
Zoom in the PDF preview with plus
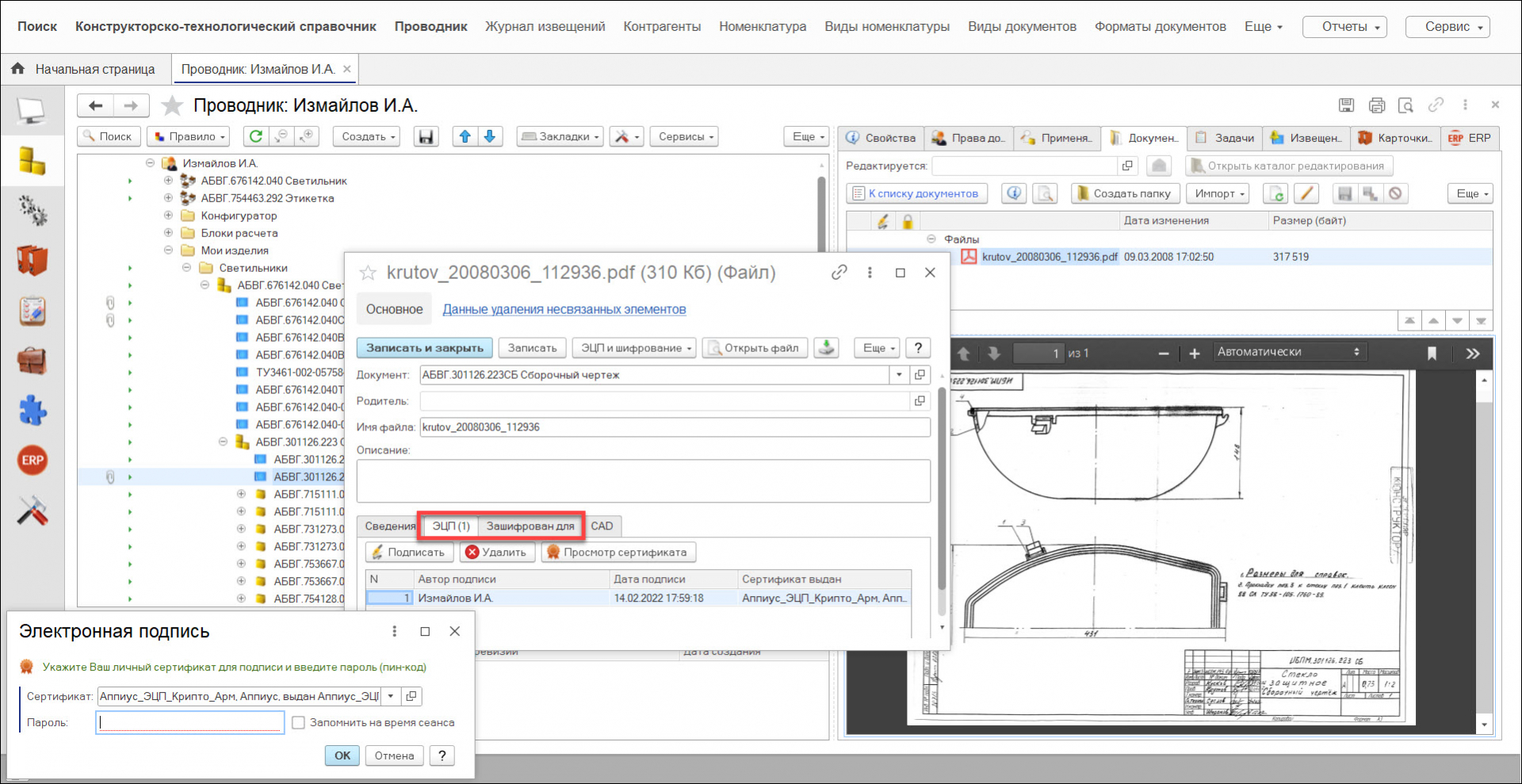pyautogui.click(x=1195, y=354)
